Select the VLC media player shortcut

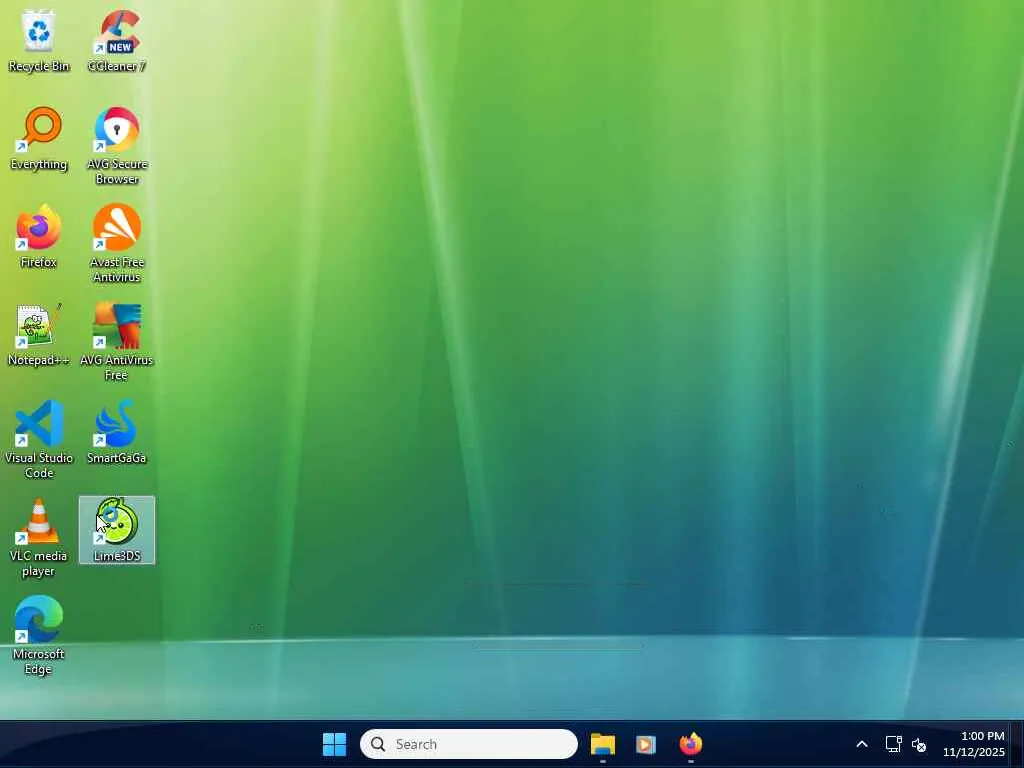[x=39, y=538]
